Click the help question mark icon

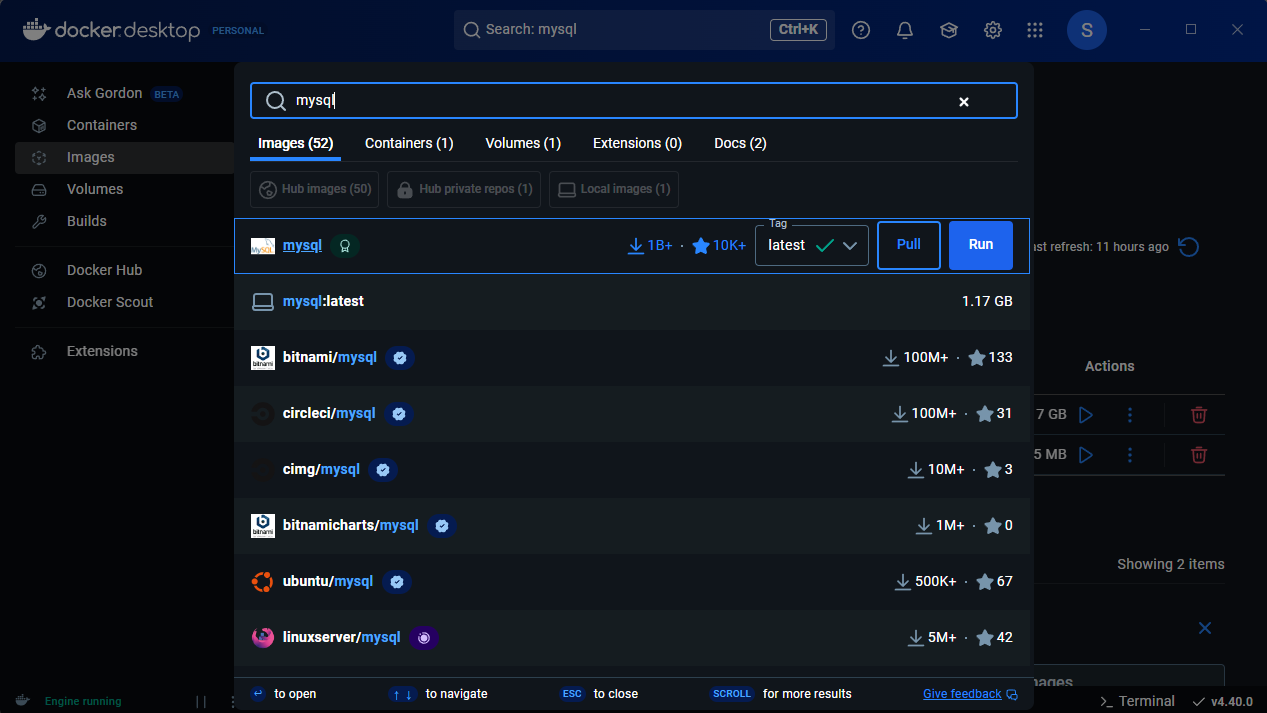(x=861, y=30)
